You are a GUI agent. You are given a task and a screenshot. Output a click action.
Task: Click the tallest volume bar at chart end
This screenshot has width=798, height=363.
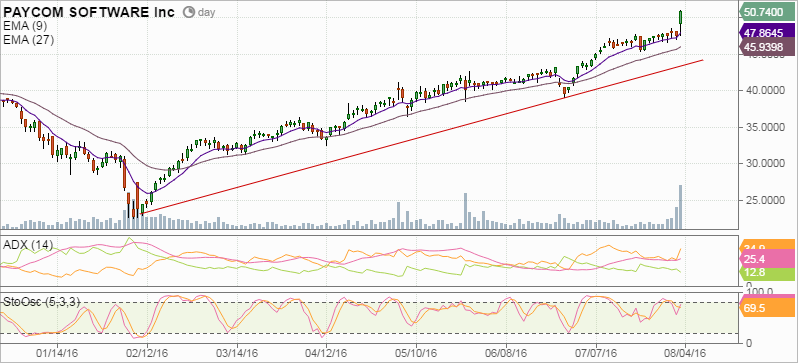point(681,207)
